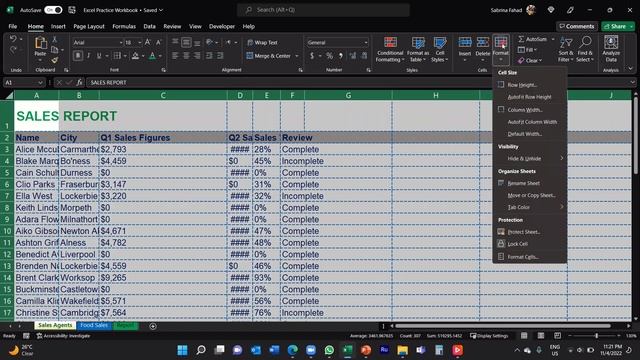The width and height of the screenshot is (640, 360).
Task: Click Increase Font Size icon
Action: pos(148,42)
